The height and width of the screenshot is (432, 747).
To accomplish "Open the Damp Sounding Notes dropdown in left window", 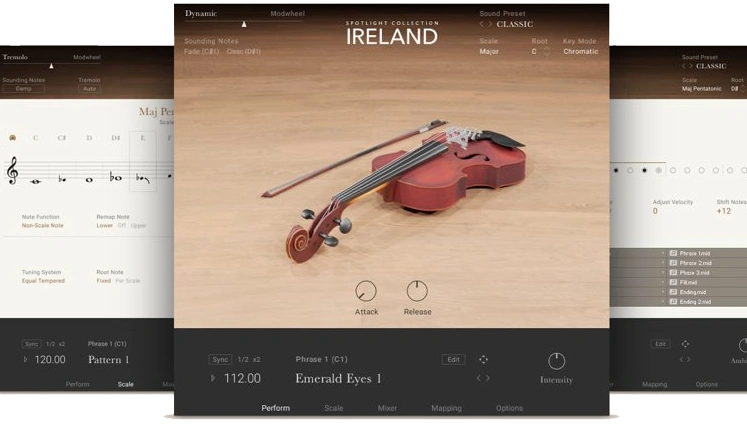I will pos(23,89).
